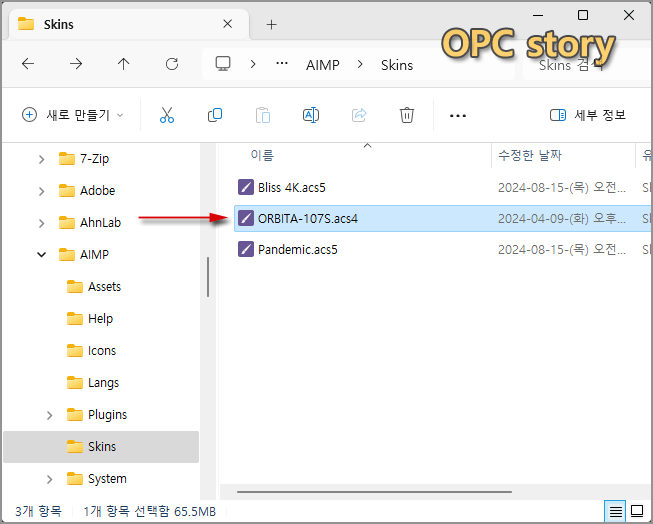Collapse the AIMP folder chevron

[41, 255]
